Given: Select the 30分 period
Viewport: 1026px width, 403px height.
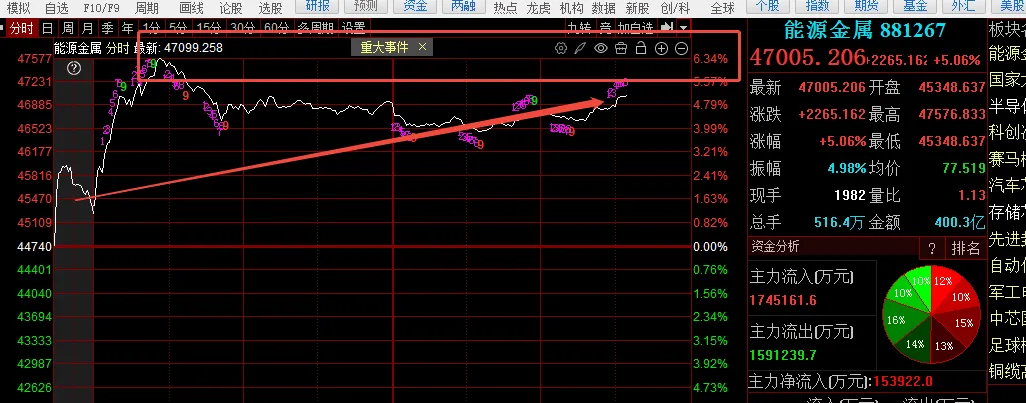Looking at the screenshot, I should [x=243, y=28].
